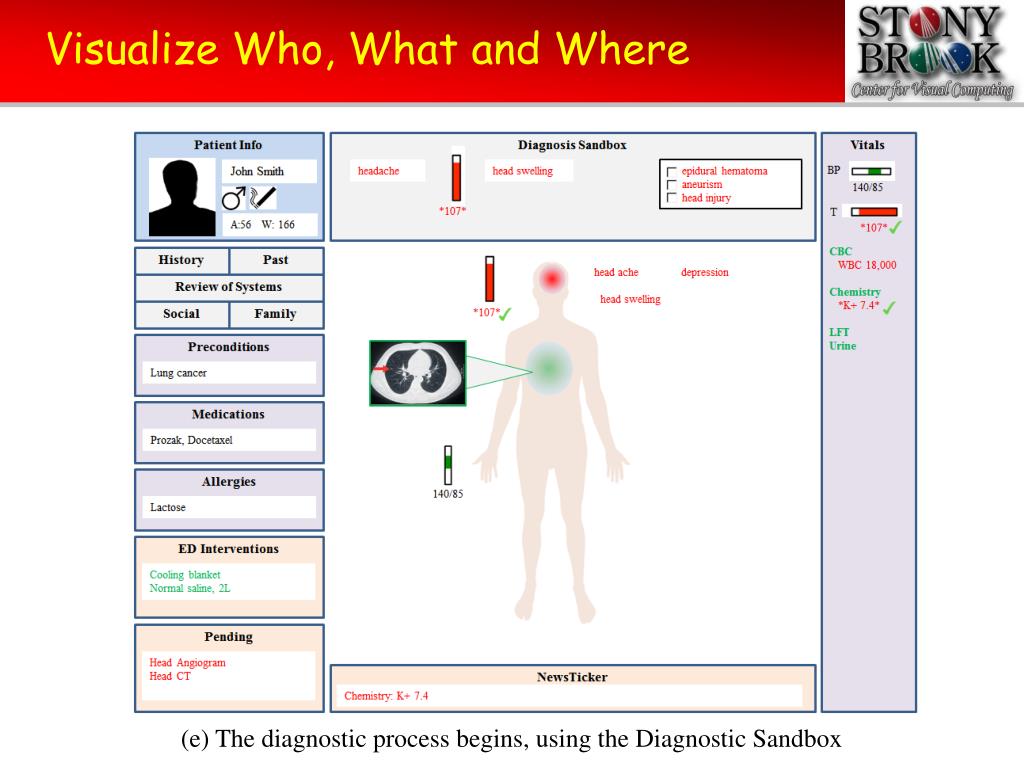Click the Lung cancer precondition entry

(x=229, y=373)
